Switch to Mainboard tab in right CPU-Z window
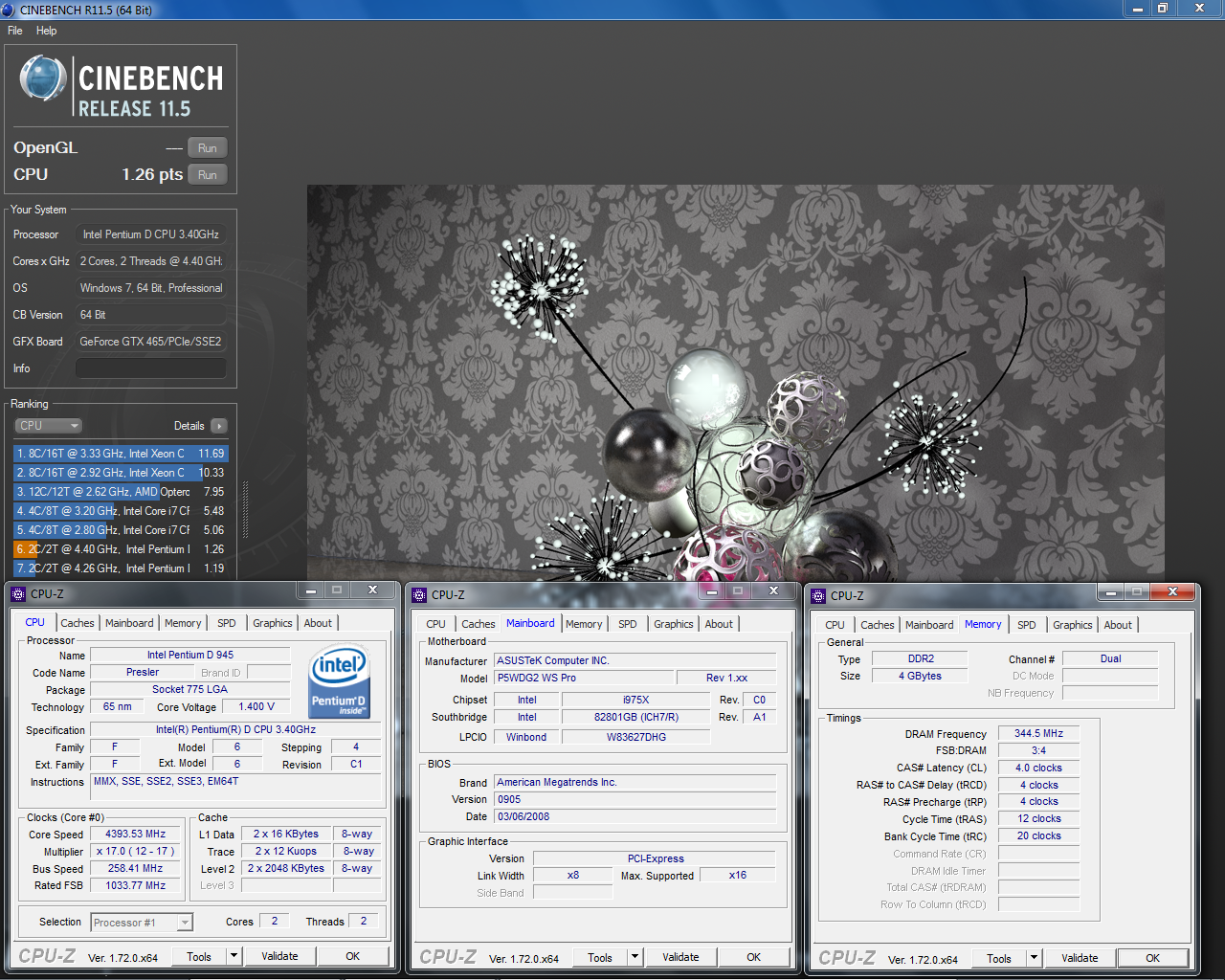Viewport: 1225px width, 980px height. 929,625
